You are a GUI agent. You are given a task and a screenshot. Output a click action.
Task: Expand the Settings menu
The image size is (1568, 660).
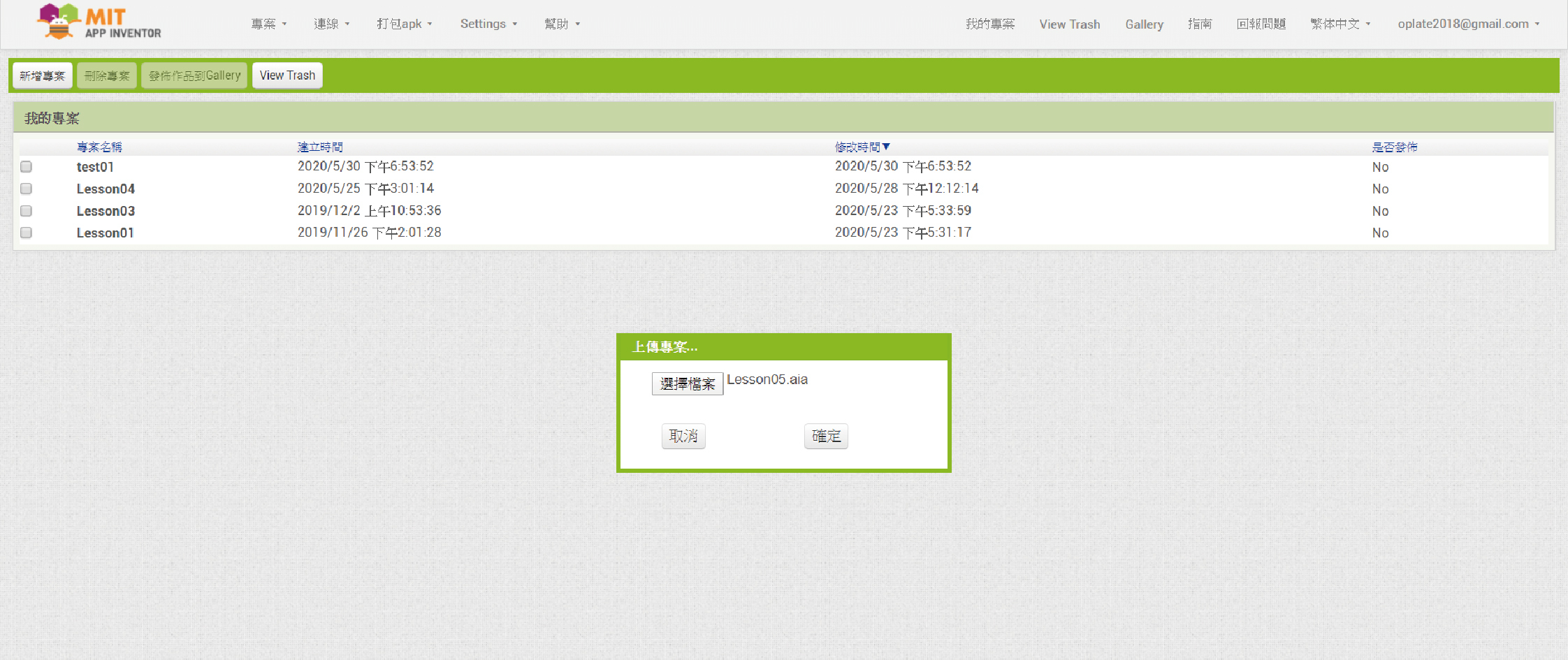click(x=488, y=24)
